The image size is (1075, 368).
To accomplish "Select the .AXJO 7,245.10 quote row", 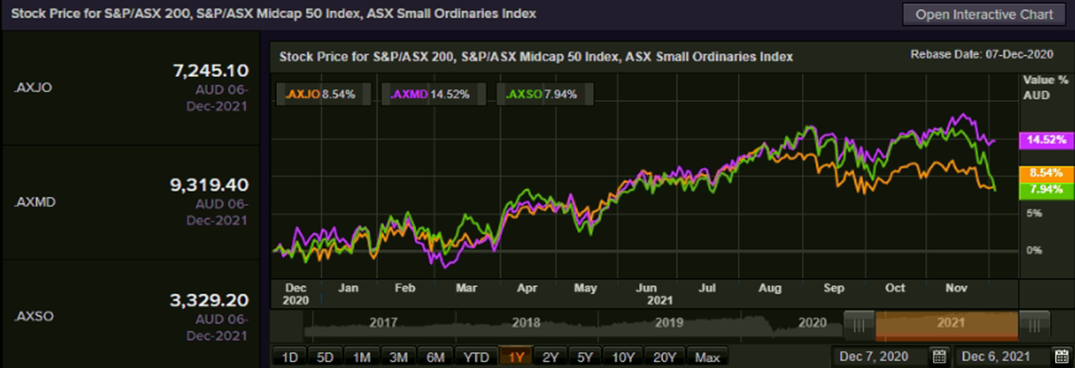I will pyautogui.click(x=131, y=88).
